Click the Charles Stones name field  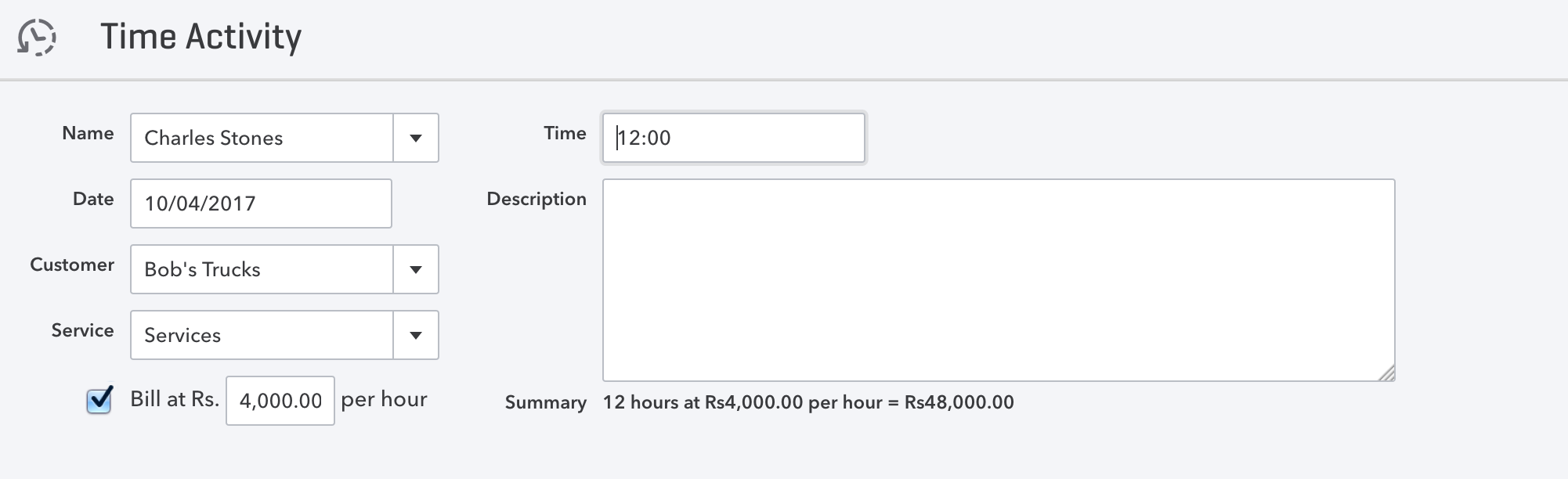tap(262, 138)
